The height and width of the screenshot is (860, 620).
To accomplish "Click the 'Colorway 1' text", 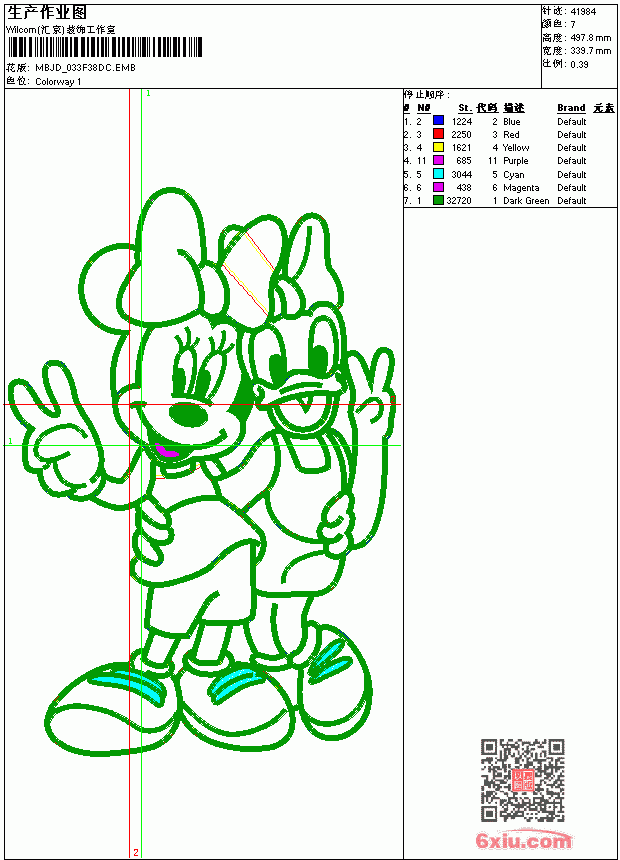I will 58,82.
